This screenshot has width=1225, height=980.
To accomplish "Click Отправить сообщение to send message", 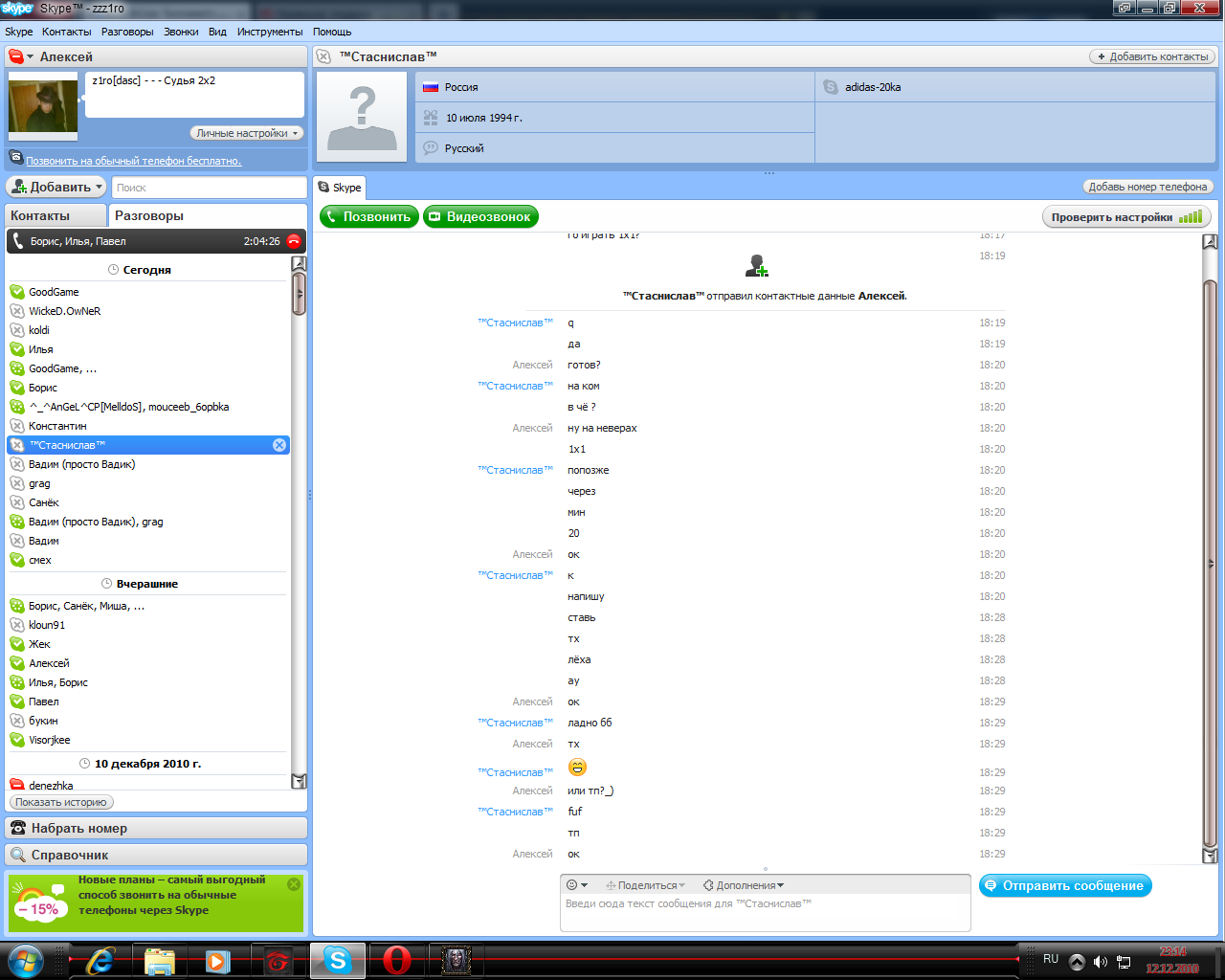I will (1065, 885).
